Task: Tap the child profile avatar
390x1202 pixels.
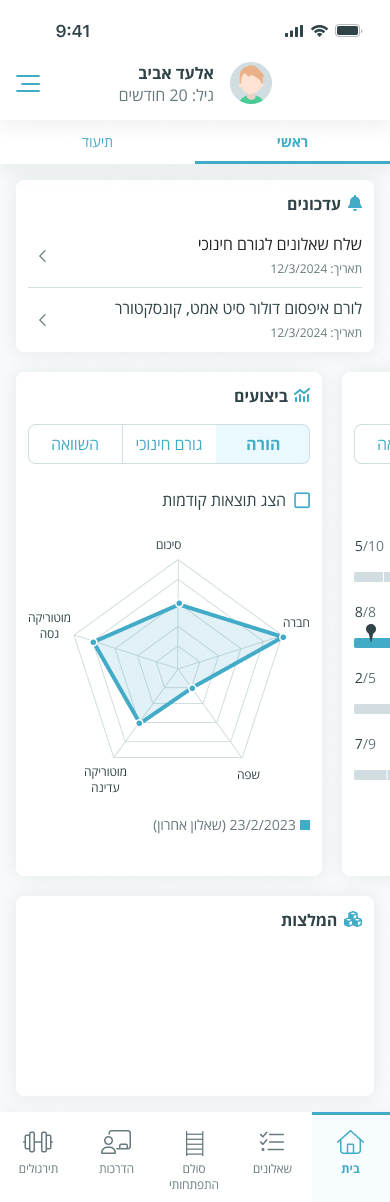Action: (251, 83)
